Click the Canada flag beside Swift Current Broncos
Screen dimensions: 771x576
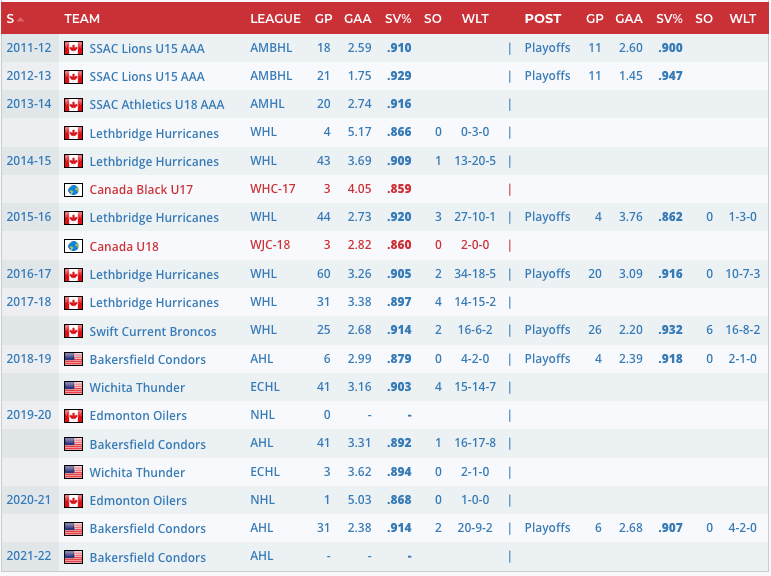72,331
